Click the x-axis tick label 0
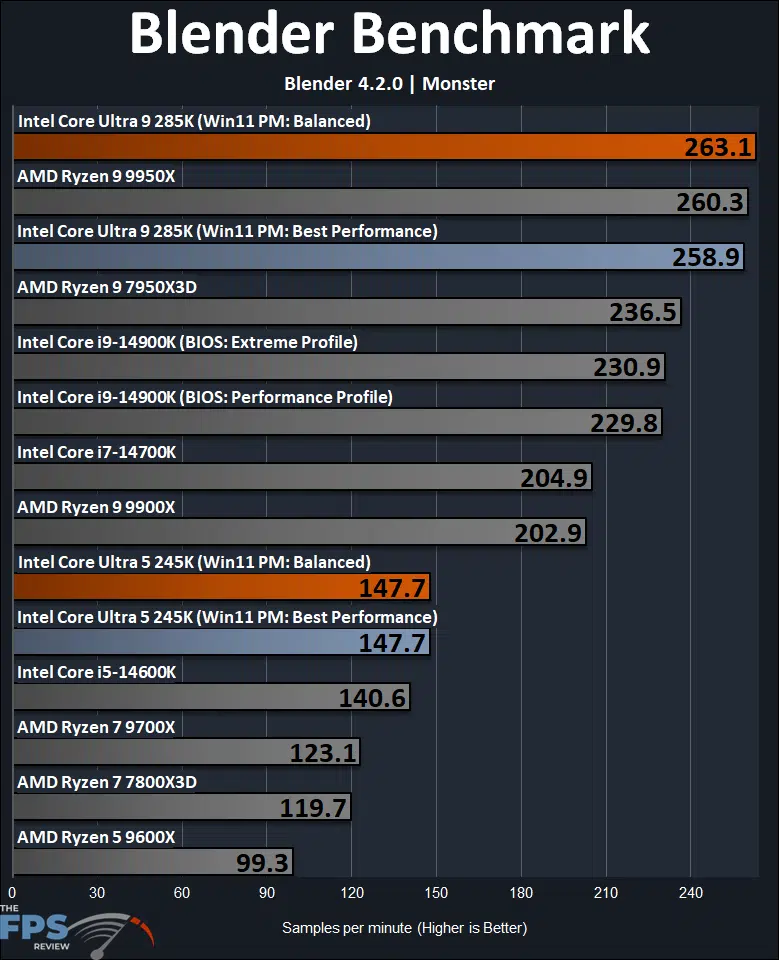Screen dimensions: 779x960 (12, 893)
